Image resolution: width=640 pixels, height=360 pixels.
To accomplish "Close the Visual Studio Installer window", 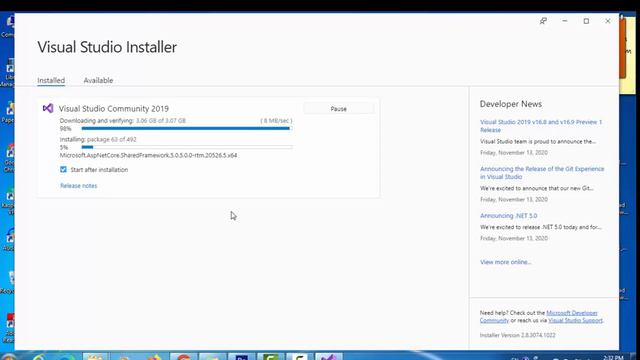I will [608, 21].
